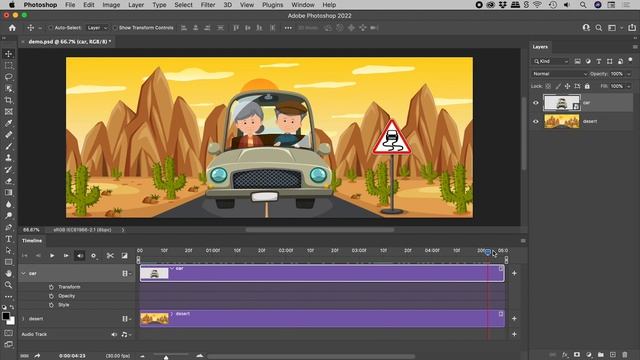The image size is (640, 360).
Task: Open the Audio Track music note menu
Action: (126, 334)
